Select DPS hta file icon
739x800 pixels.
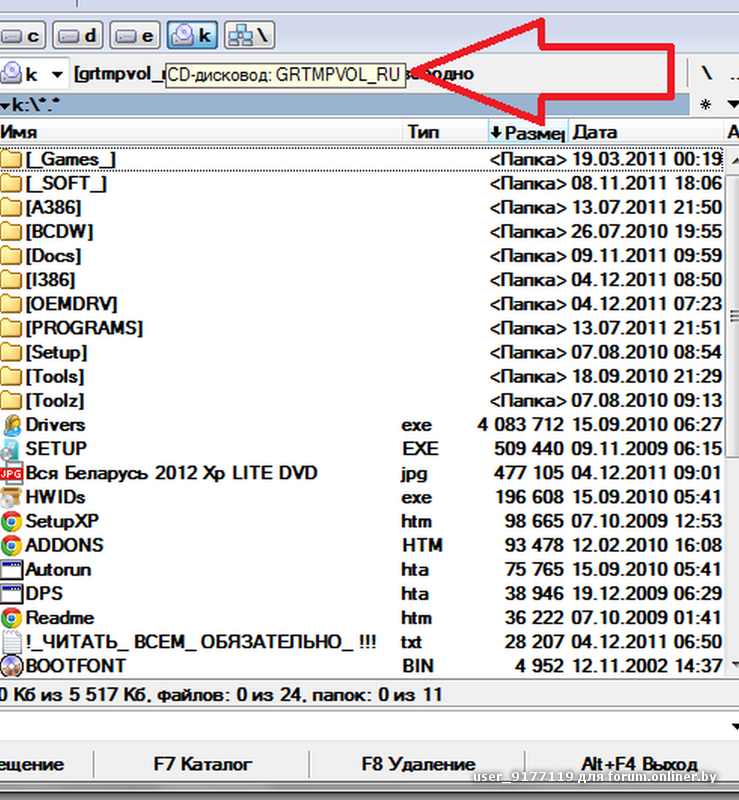click(11, 594)
